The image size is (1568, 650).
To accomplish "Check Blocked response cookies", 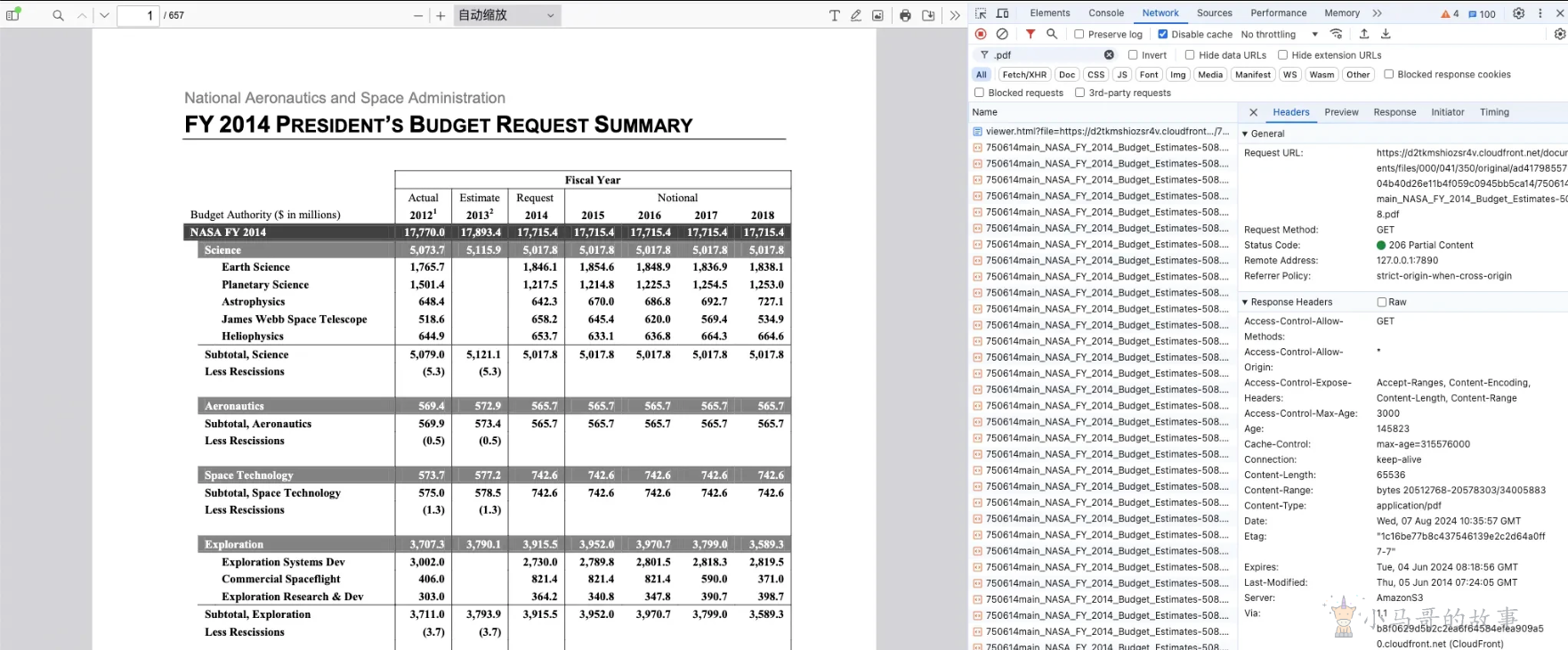I will [1388, 75].
